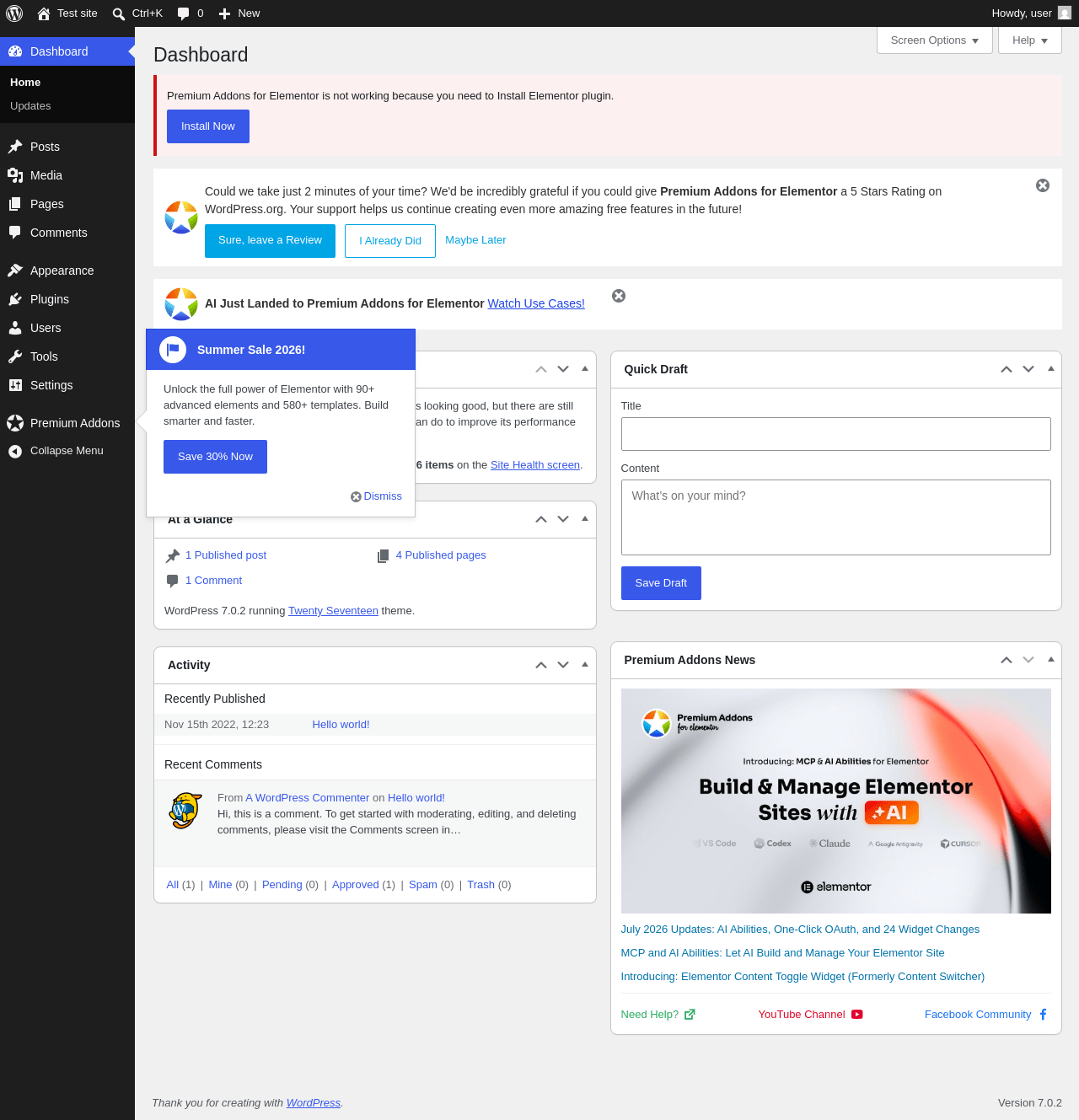The height and width of the screenshot is (1120, 1079).
Task: Open the Site Health screen link
Action: pos(535,465)
